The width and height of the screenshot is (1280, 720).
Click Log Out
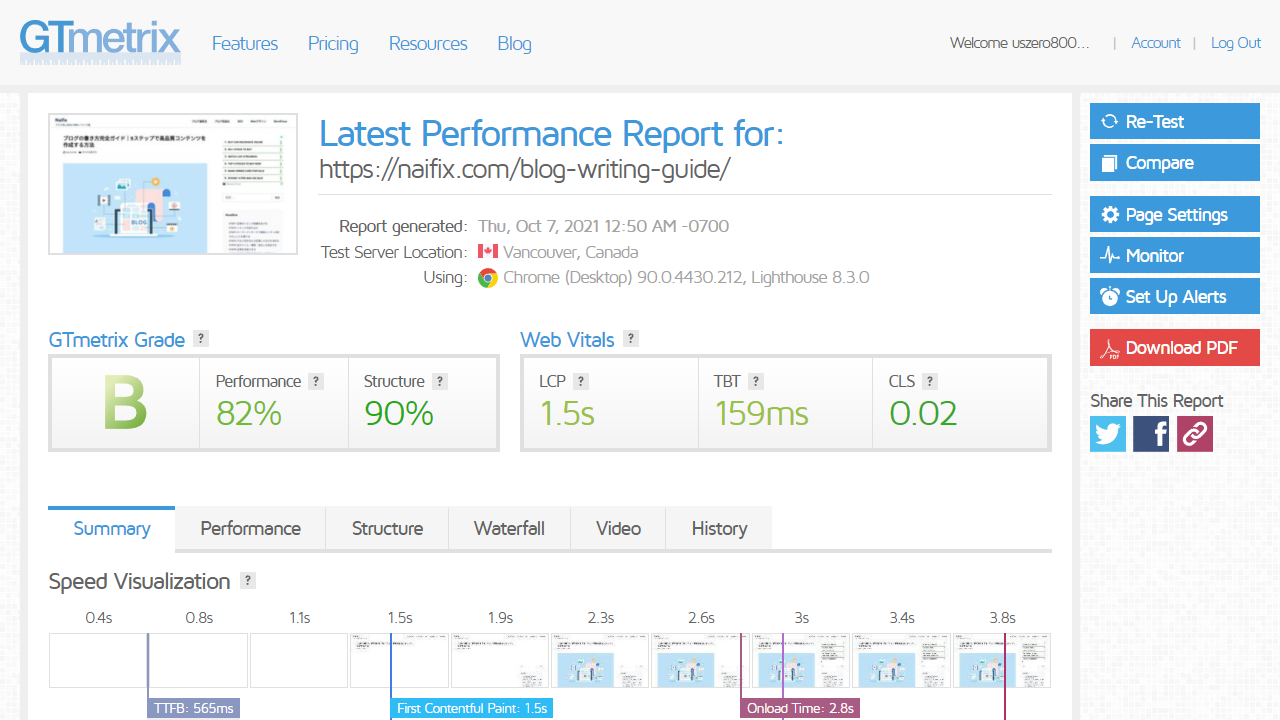(x=1236, y=43)
